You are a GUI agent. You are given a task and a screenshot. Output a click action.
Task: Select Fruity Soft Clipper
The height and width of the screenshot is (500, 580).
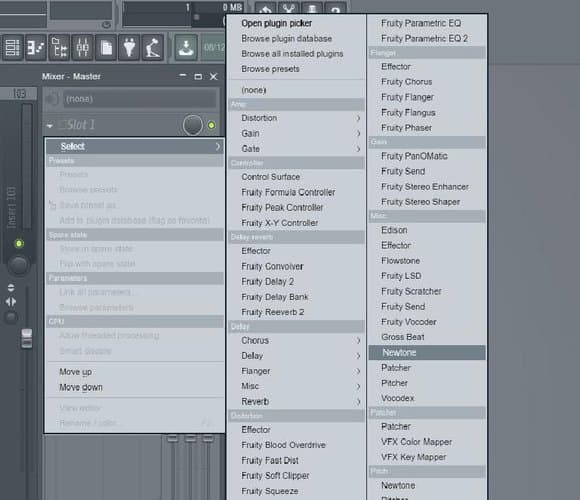(x=296, y=476)
